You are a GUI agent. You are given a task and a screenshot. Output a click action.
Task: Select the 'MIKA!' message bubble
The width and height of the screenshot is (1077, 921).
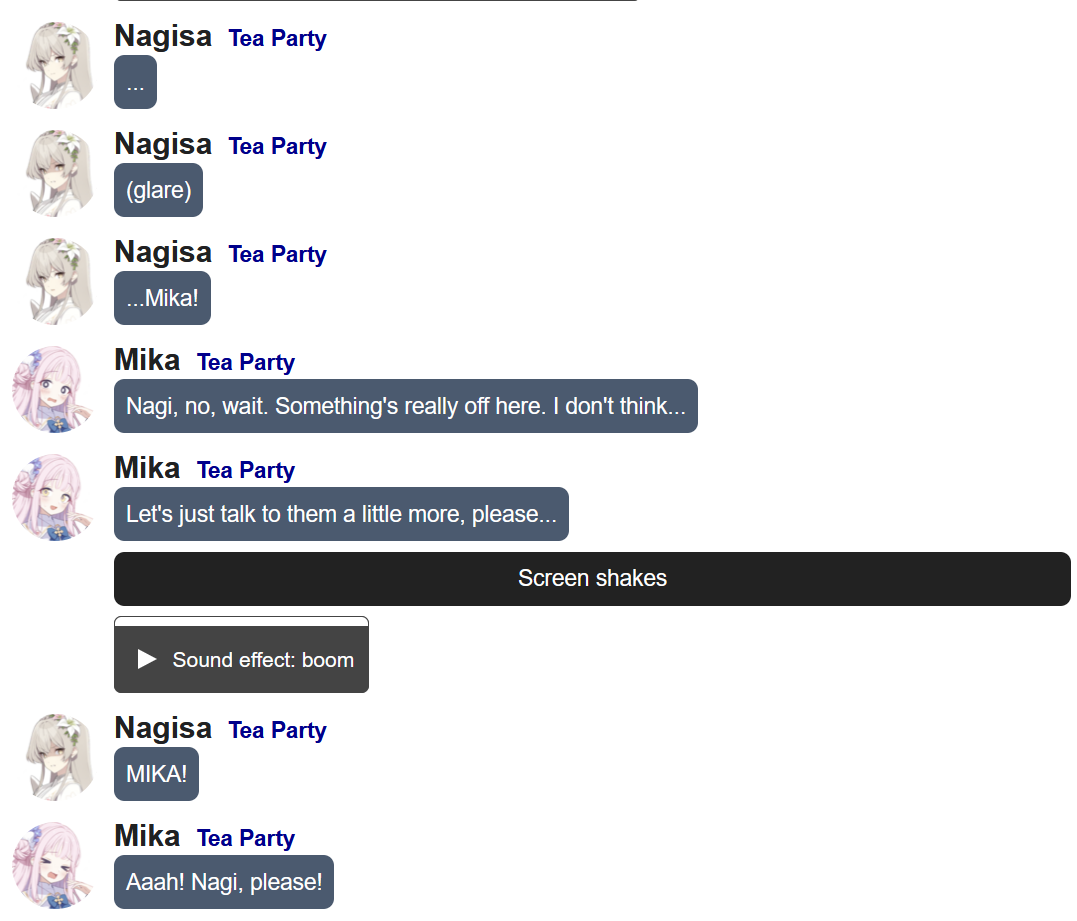156,774
